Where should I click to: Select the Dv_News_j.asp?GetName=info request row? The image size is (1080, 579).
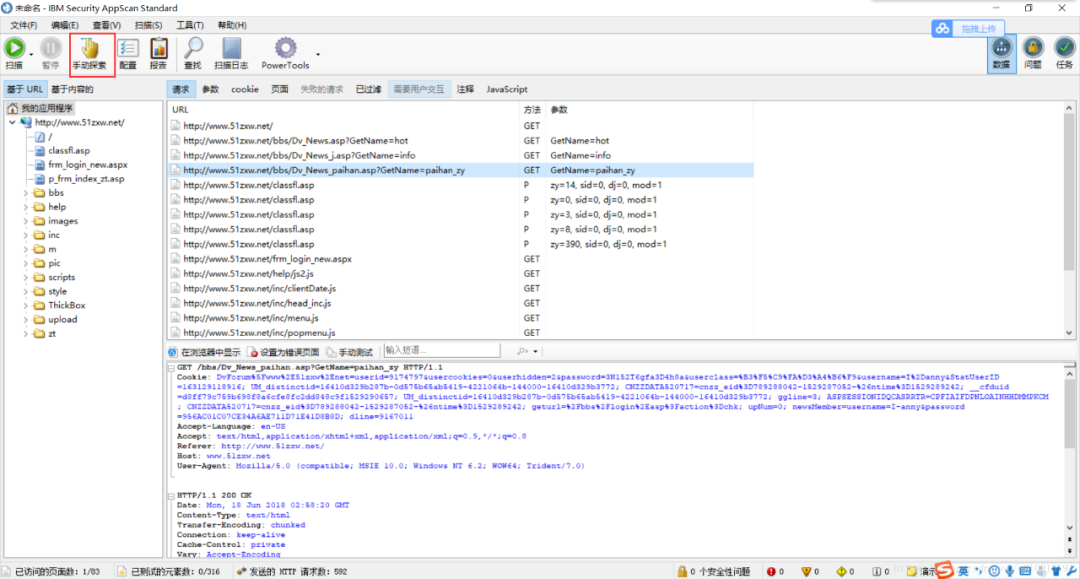coord(461,156)
